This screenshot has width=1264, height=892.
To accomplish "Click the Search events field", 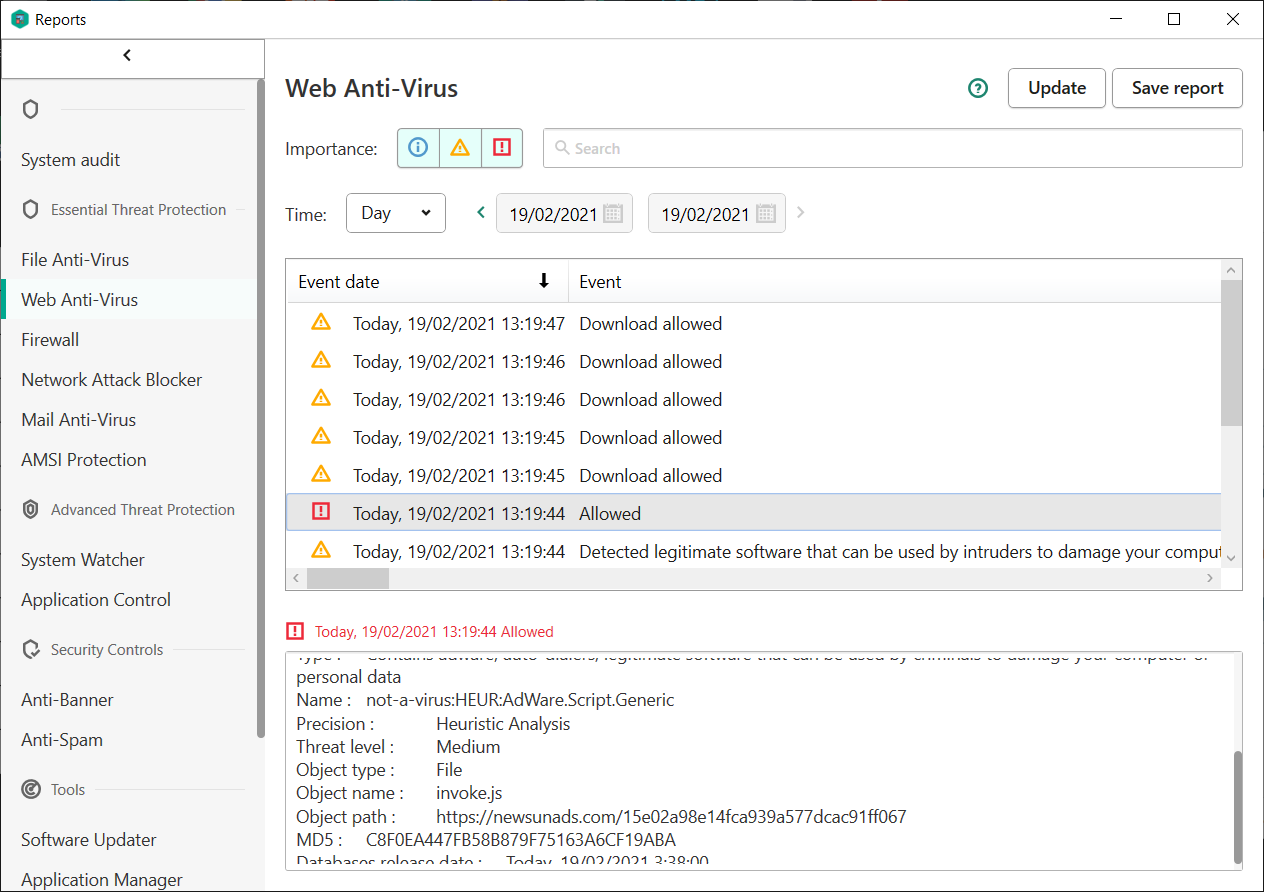I will coord(893,148).
